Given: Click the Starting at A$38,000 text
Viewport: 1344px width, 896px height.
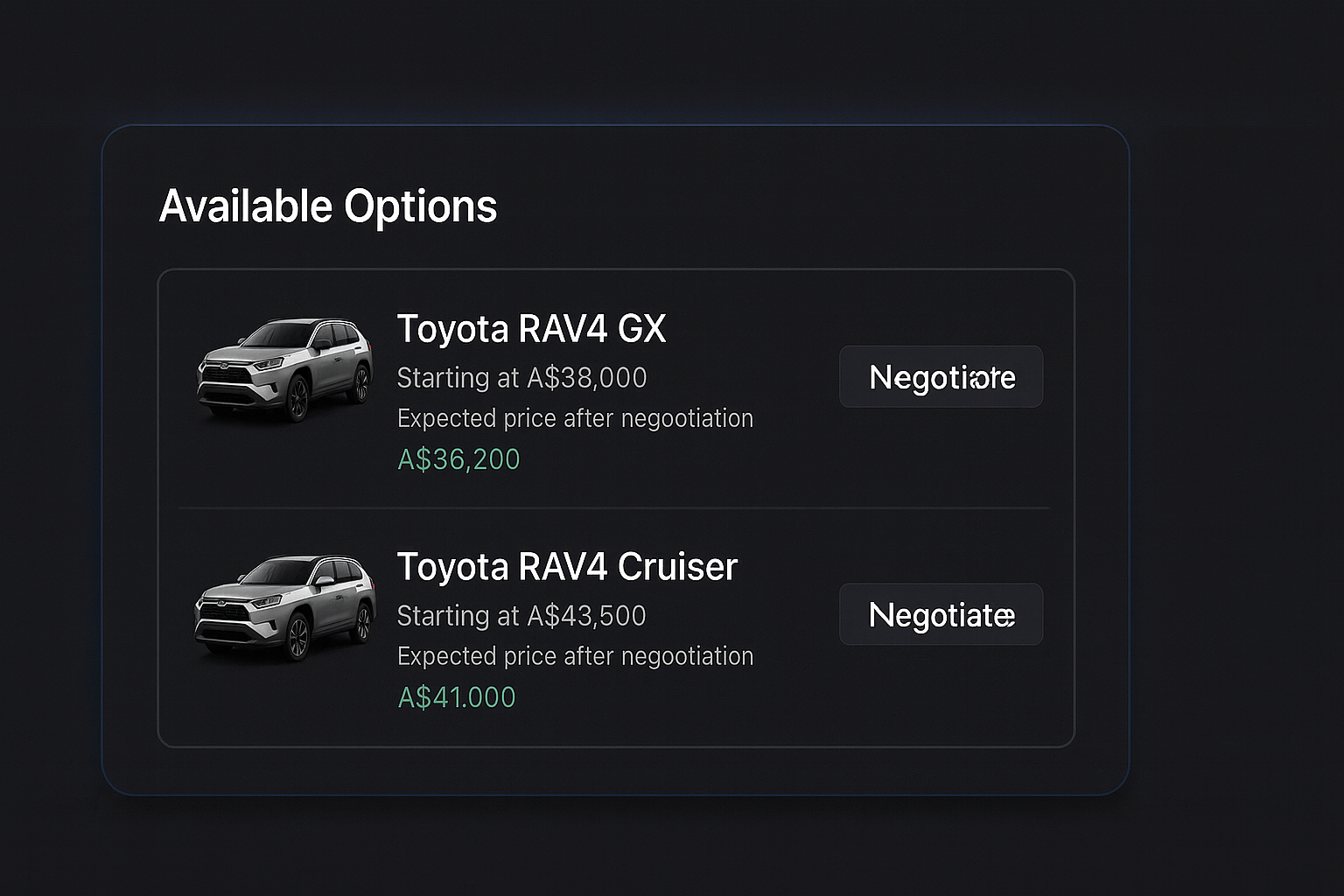Looking at the screenshot, I should (521, 378).
